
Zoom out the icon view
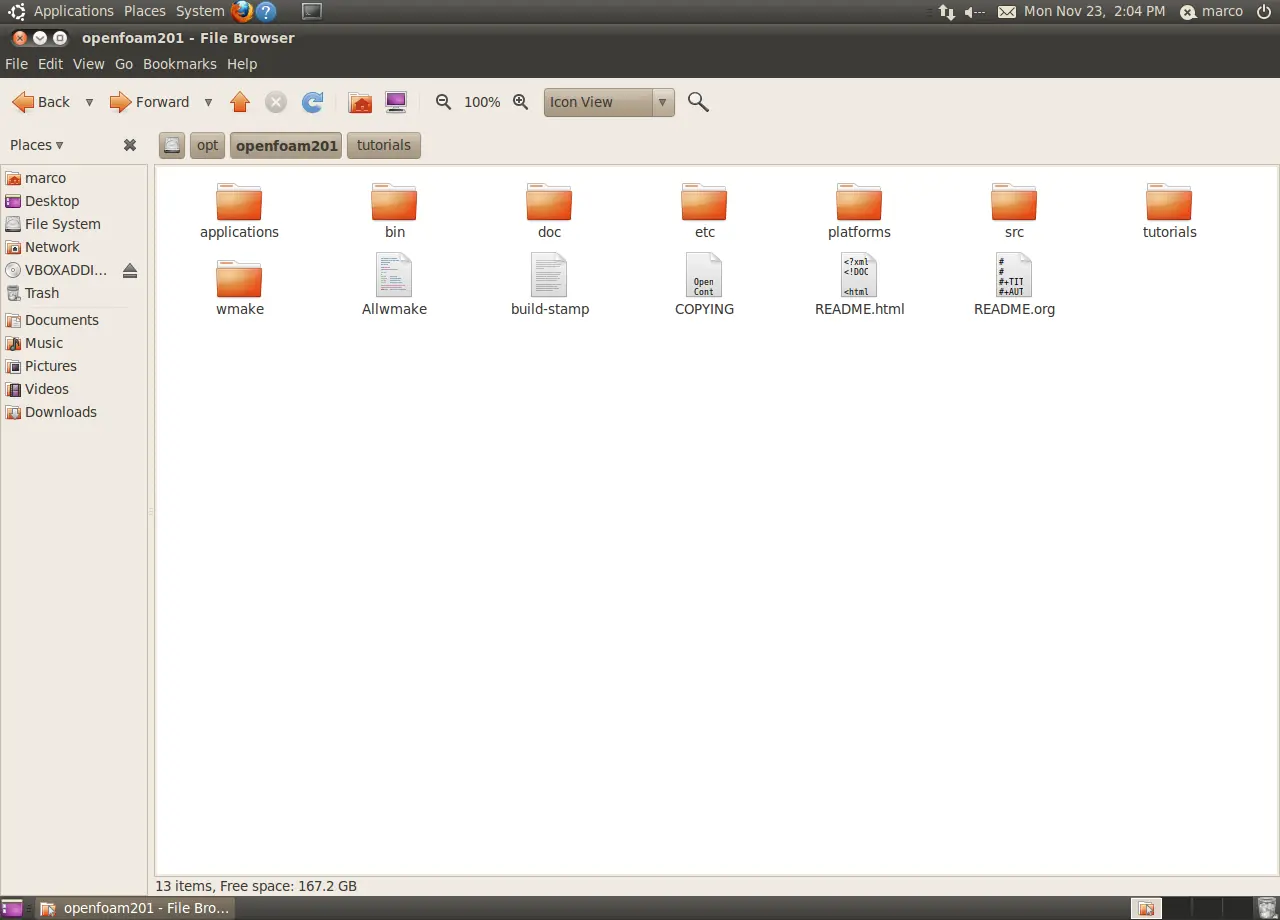pyautogui.click(x=444, y=102)
